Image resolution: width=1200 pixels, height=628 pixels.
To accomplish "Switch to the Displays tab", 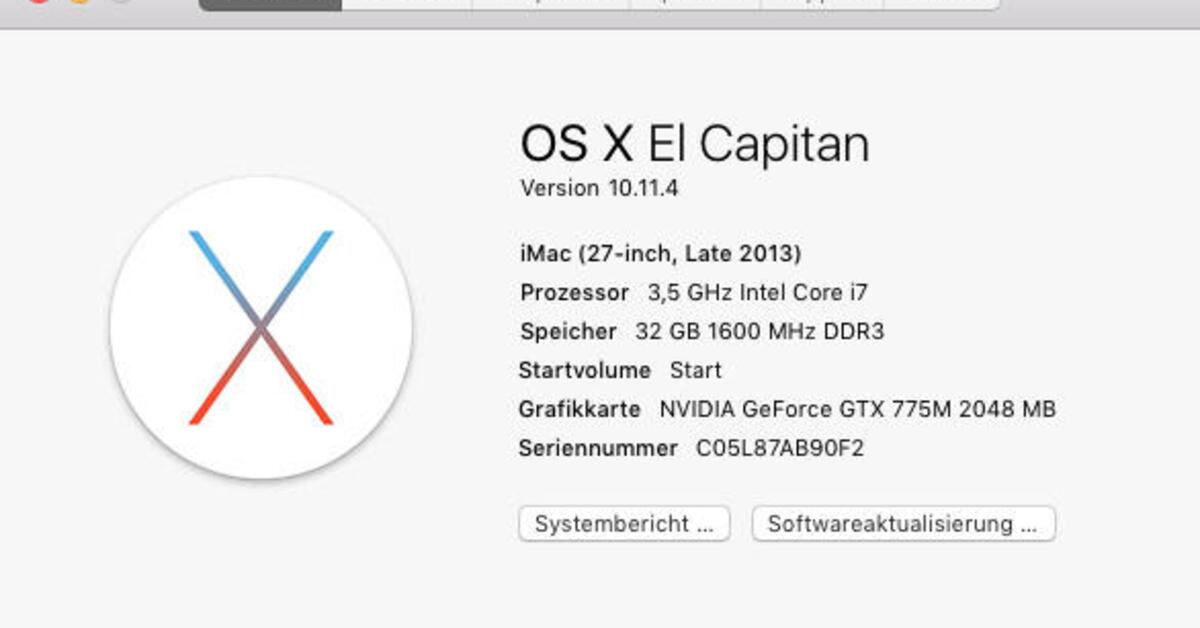I will [x=407, y=3].
